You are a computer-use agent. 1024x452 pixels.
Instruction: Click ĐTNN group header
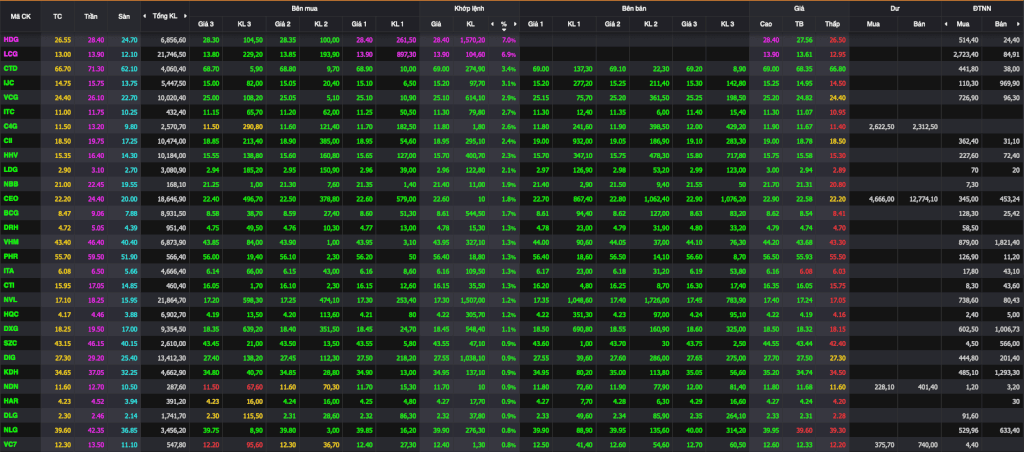[x=982, y=8]
